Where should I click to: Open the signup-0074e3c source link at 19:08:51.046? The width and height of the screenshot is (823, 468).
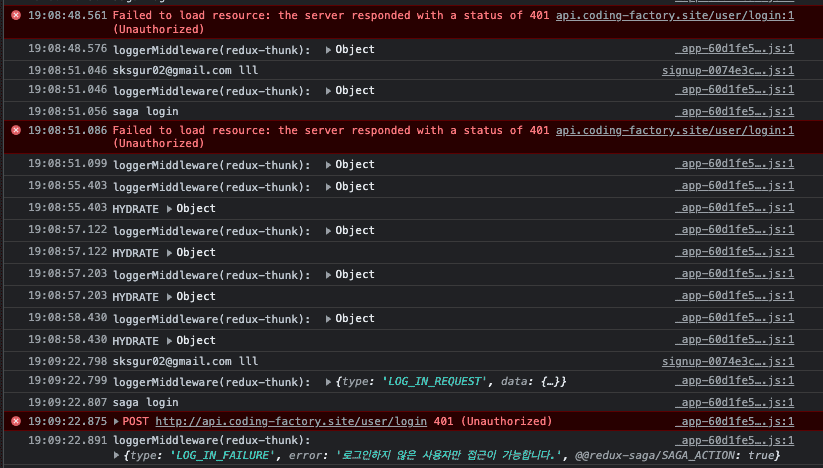pos(728,70)
